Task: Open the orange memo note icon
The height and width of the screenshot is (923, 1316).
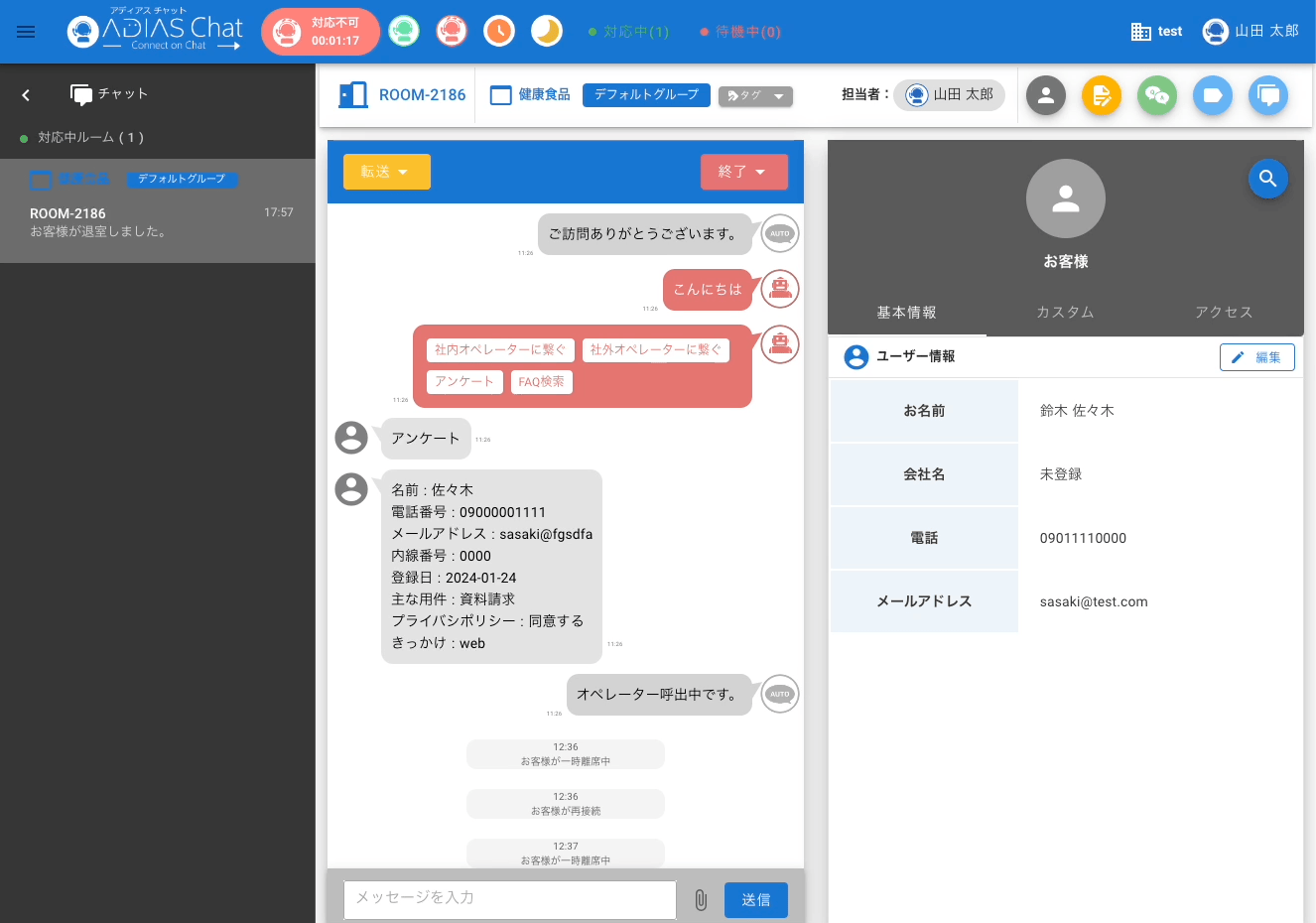Action: click(x=1101, y=95)
